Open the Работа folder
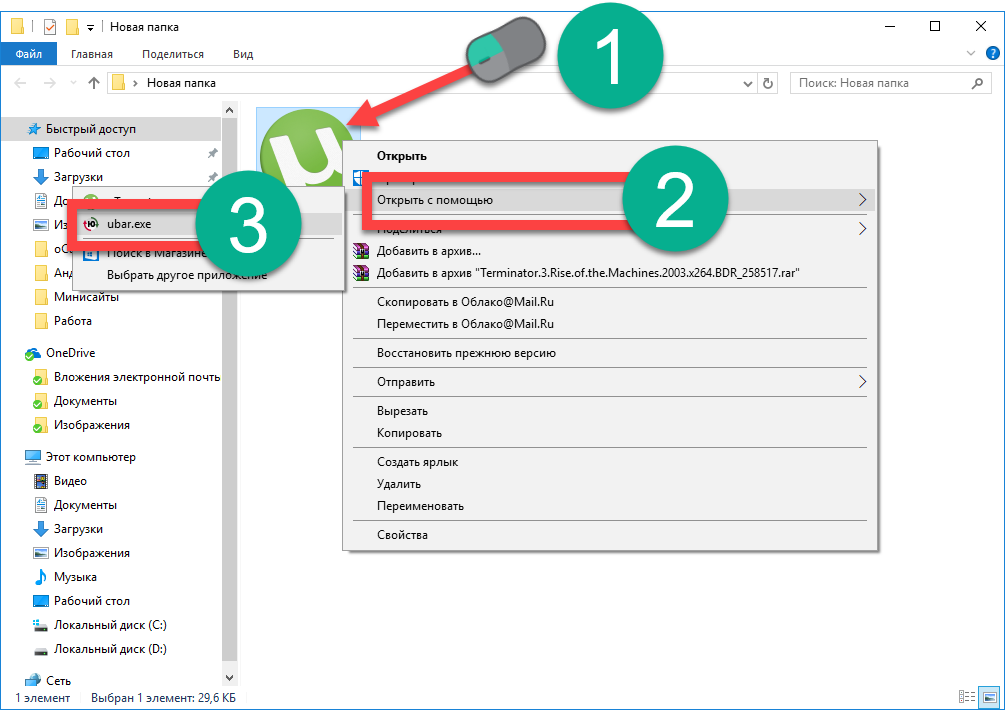 (72, 320)
